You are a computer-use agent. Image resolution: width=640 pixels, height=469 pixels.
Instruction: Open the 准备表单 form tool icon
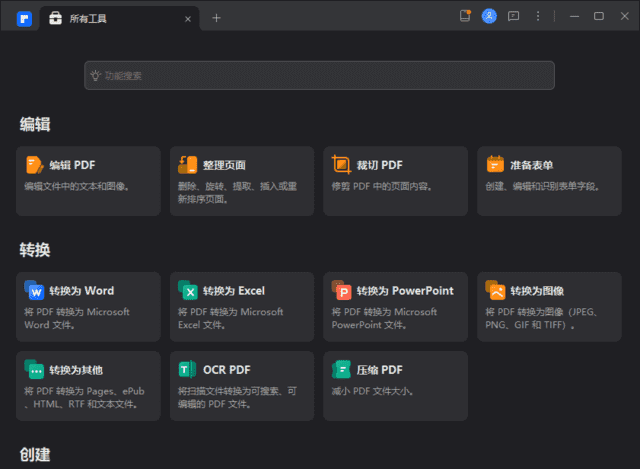(x=495, y=165)
